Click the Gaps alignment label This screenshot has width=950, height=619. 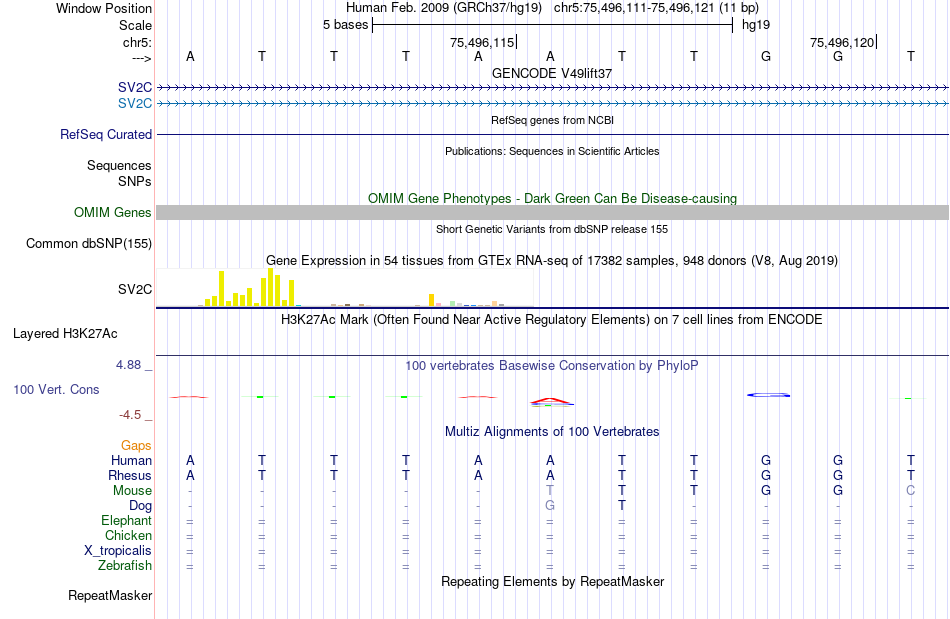pos(136,446)
